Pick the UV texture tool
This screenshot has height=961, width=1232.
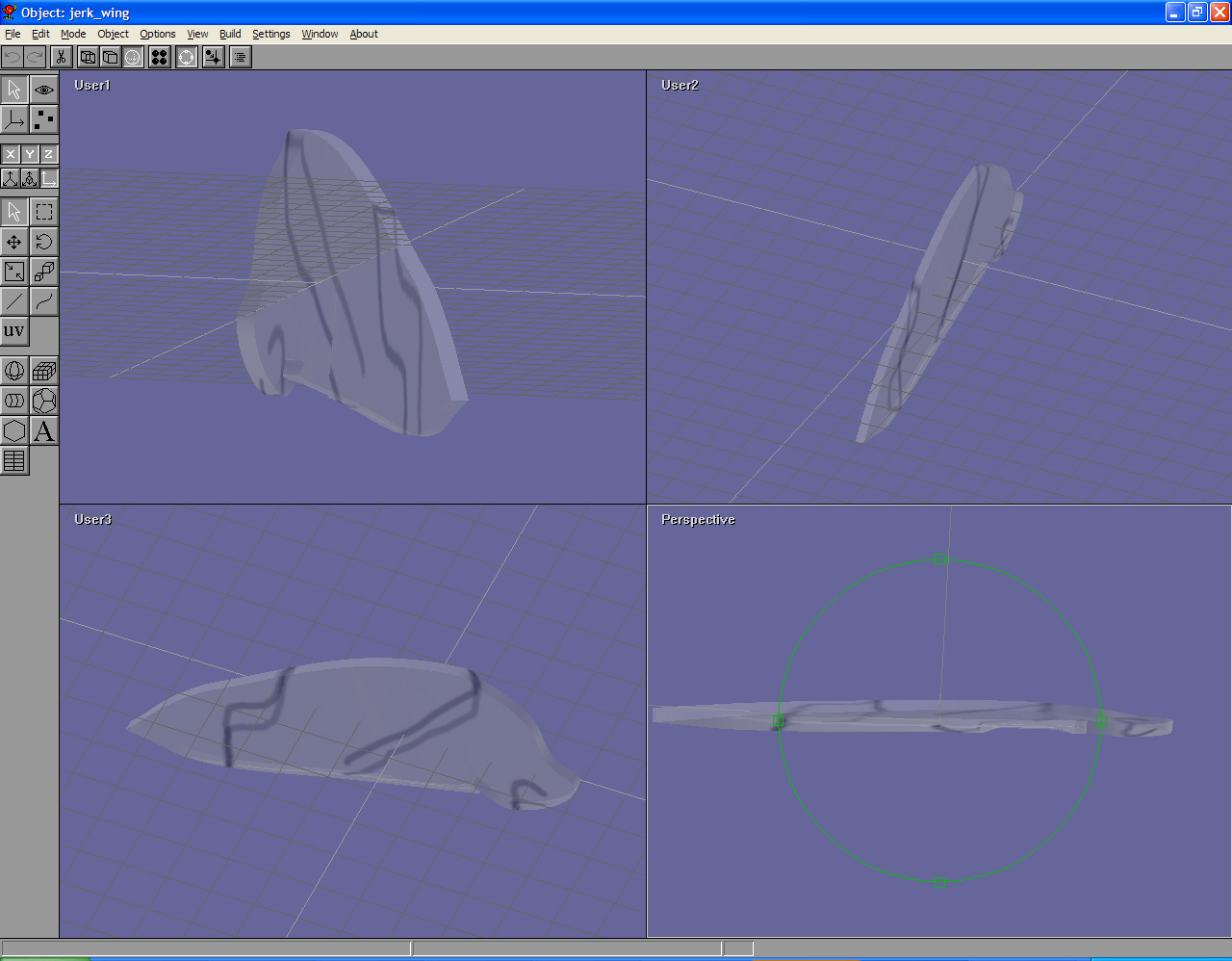14,331
